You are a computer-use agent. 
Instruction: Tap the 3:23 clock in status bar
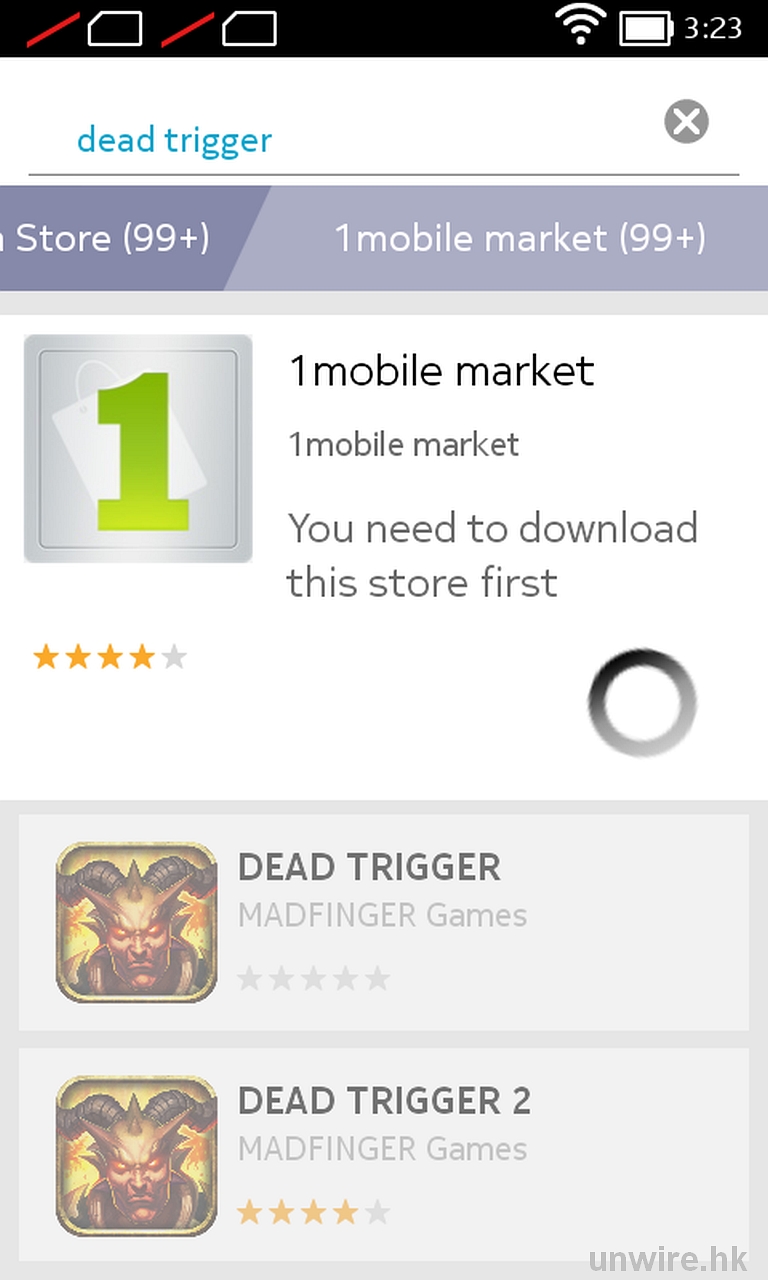[713, 28]
